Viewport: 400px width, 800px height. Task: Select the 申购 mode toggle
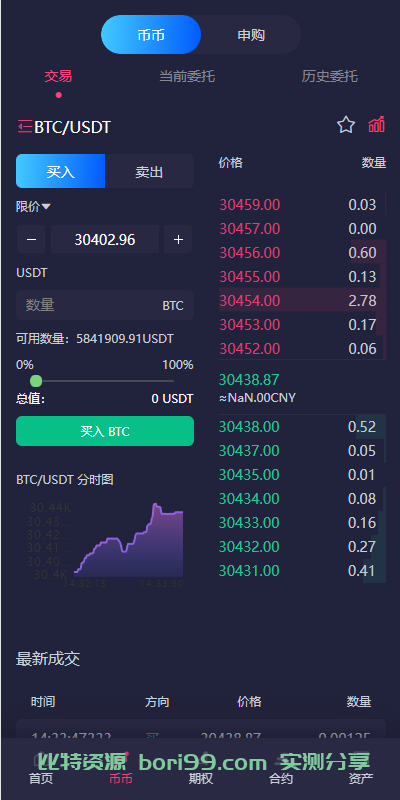point(251,35)
